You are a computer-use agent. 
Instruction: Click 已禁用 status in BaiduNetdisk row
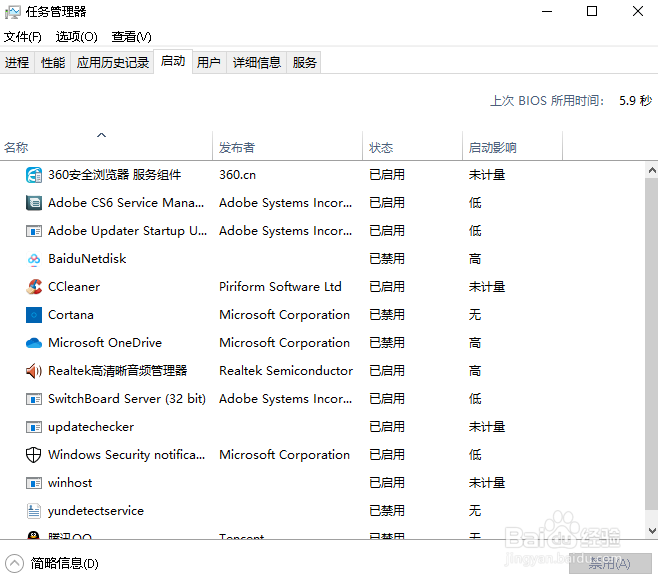click(386, 259)
